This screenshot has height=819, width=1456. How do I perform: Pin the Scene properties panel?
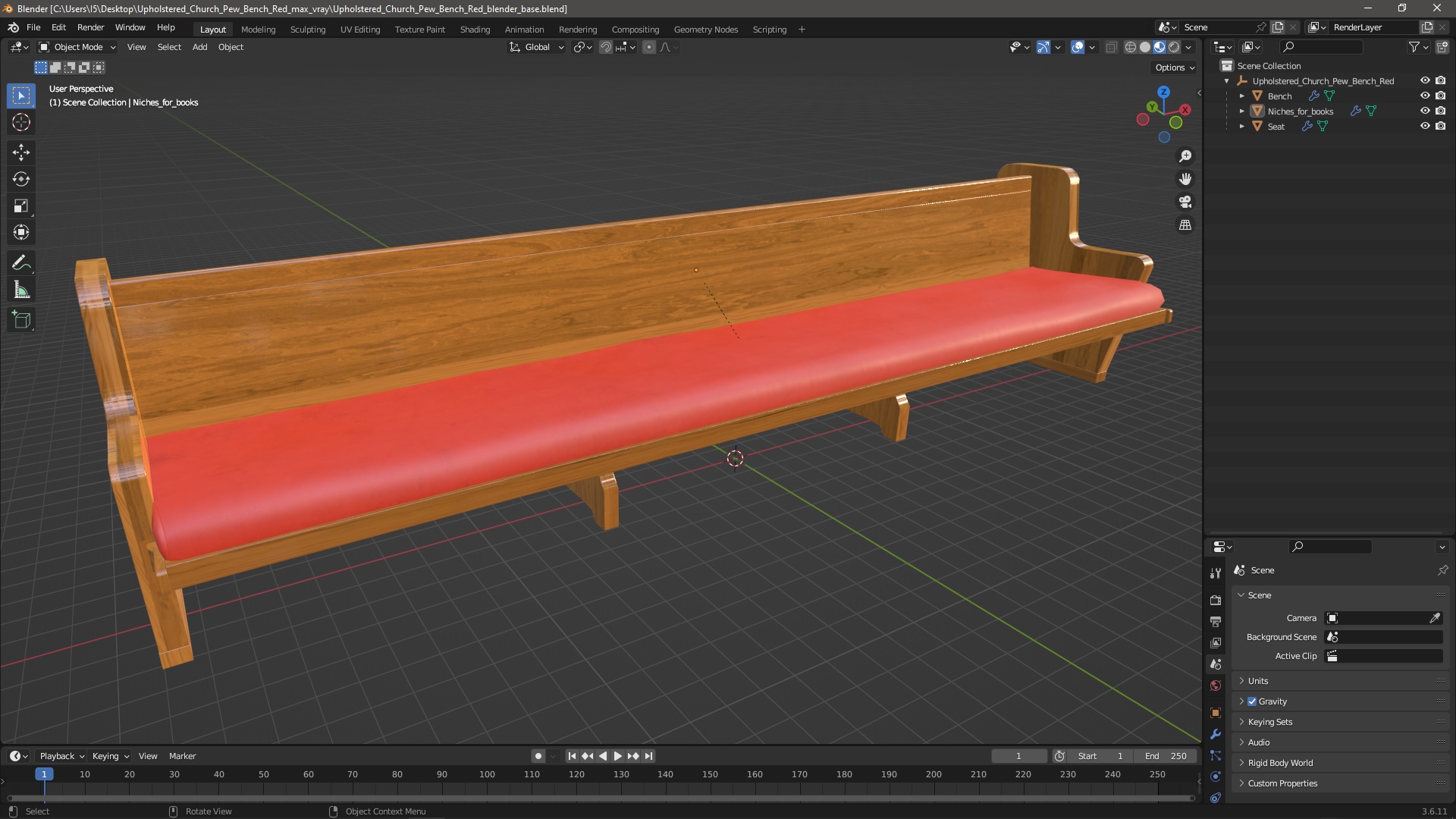1442,570
